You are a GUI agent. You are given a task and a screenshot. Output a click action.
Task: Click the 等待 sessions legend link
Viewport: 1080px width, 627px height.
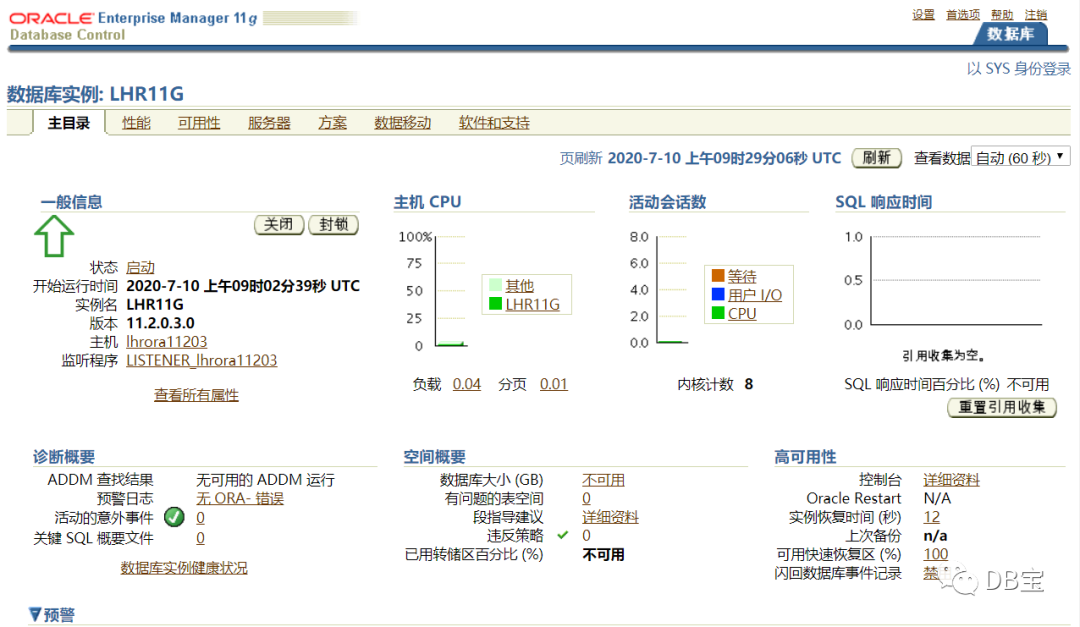pyautogui.click(x=742, y=276)
